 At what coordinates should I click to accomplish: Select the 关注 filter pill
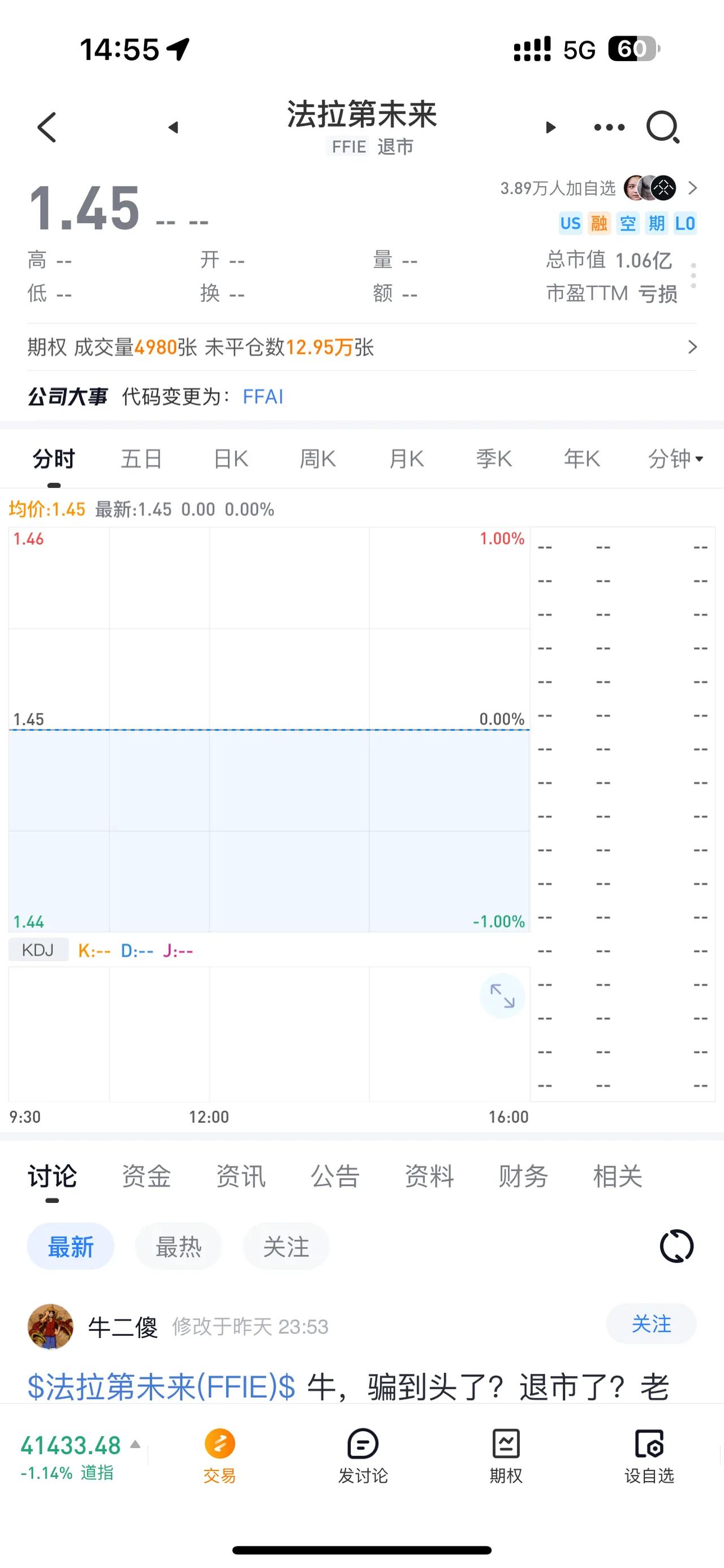[x=286, y=1246]
